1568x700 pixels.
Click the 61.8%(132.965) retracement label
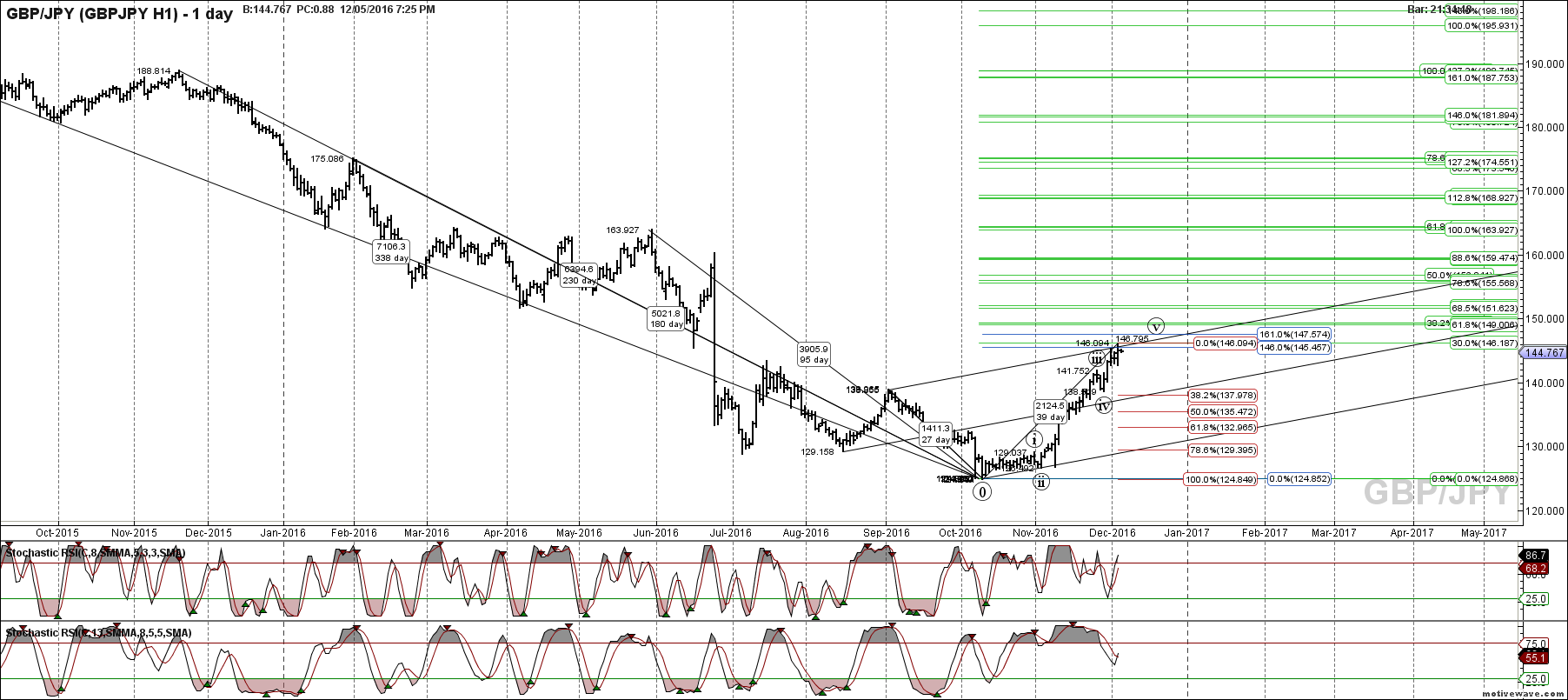click(x=1222, y=427)
